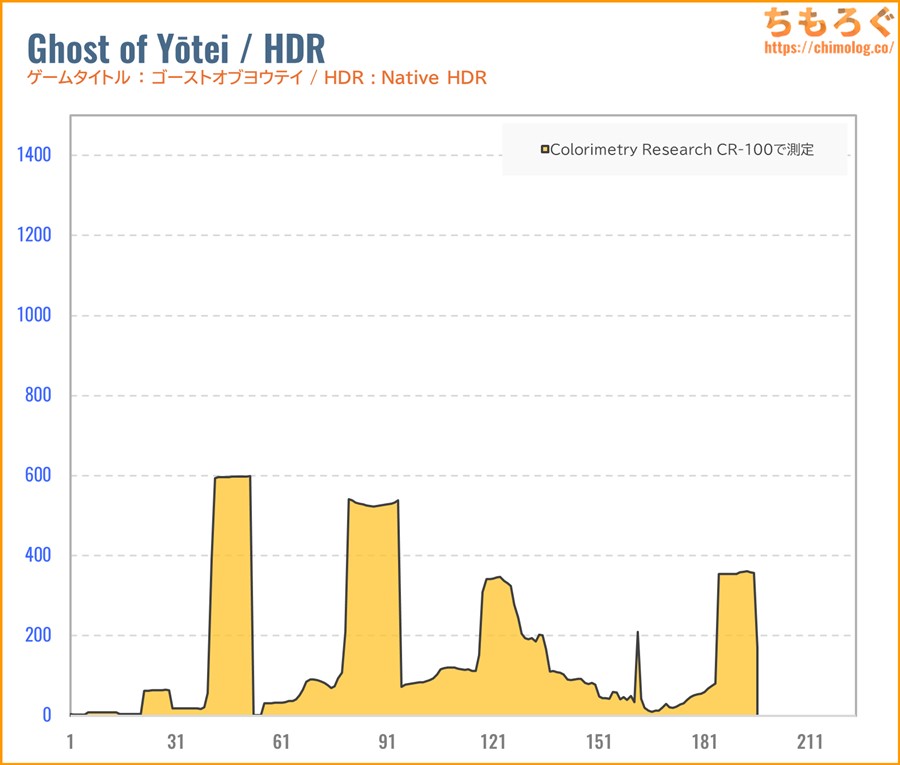The height and width of the screenshot is (765, 900).
Task: Select the Colorimetry Research CR-100 legend label
Action: 682,150
